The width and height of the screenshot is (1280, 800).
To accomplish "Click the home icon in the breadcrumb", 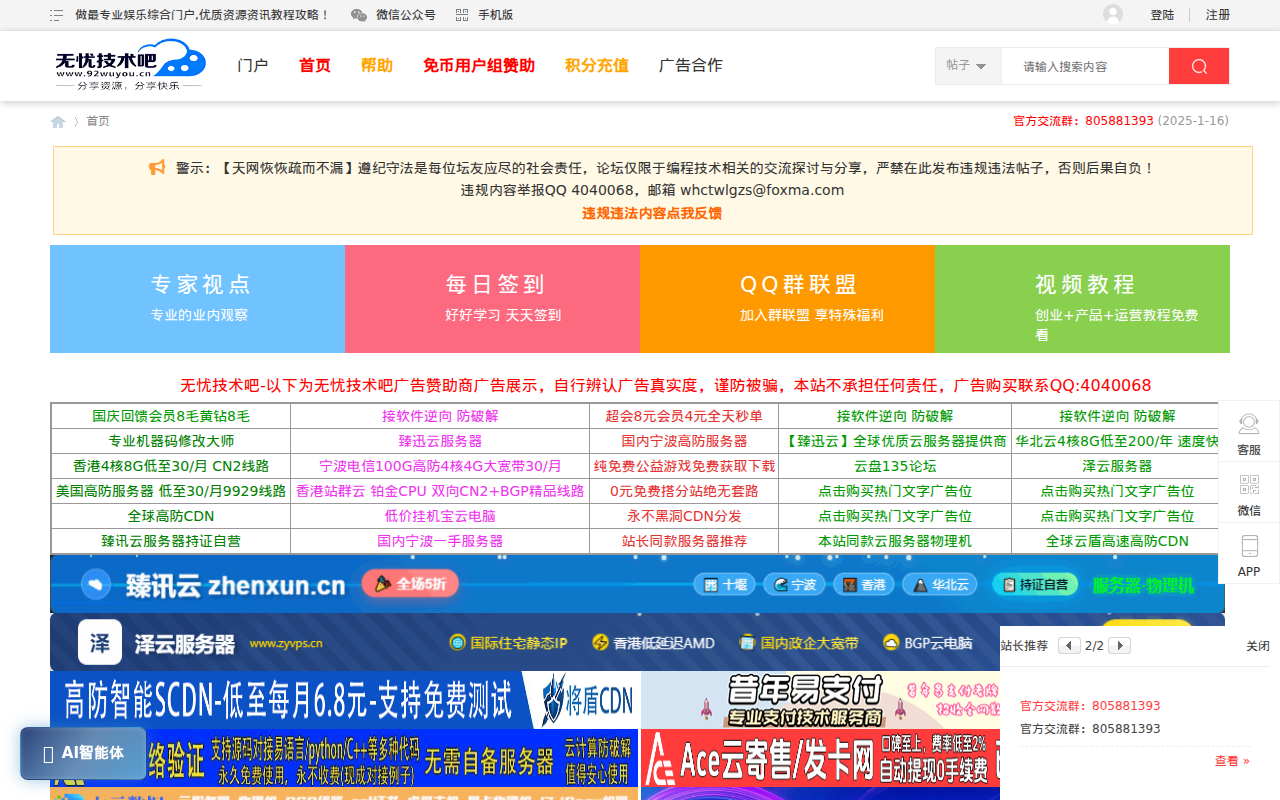I will point(58,120).
